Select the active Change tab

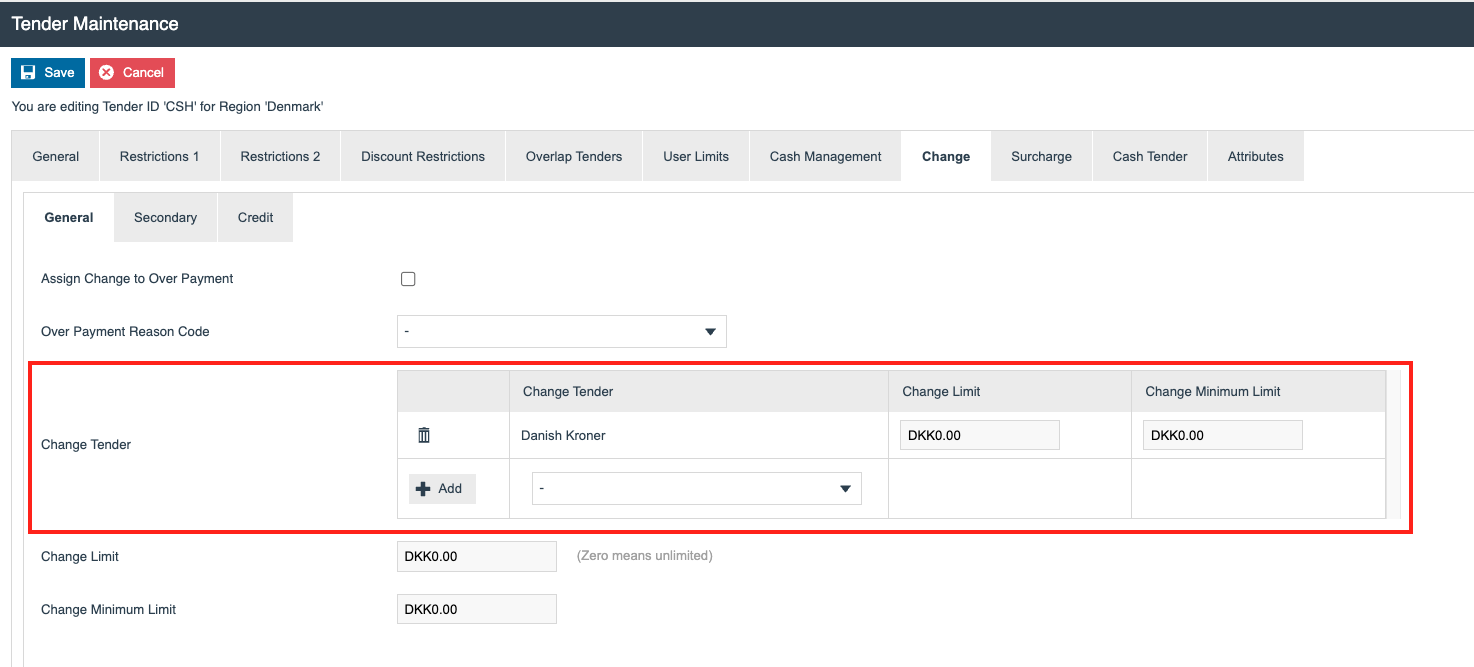[946, 156]
